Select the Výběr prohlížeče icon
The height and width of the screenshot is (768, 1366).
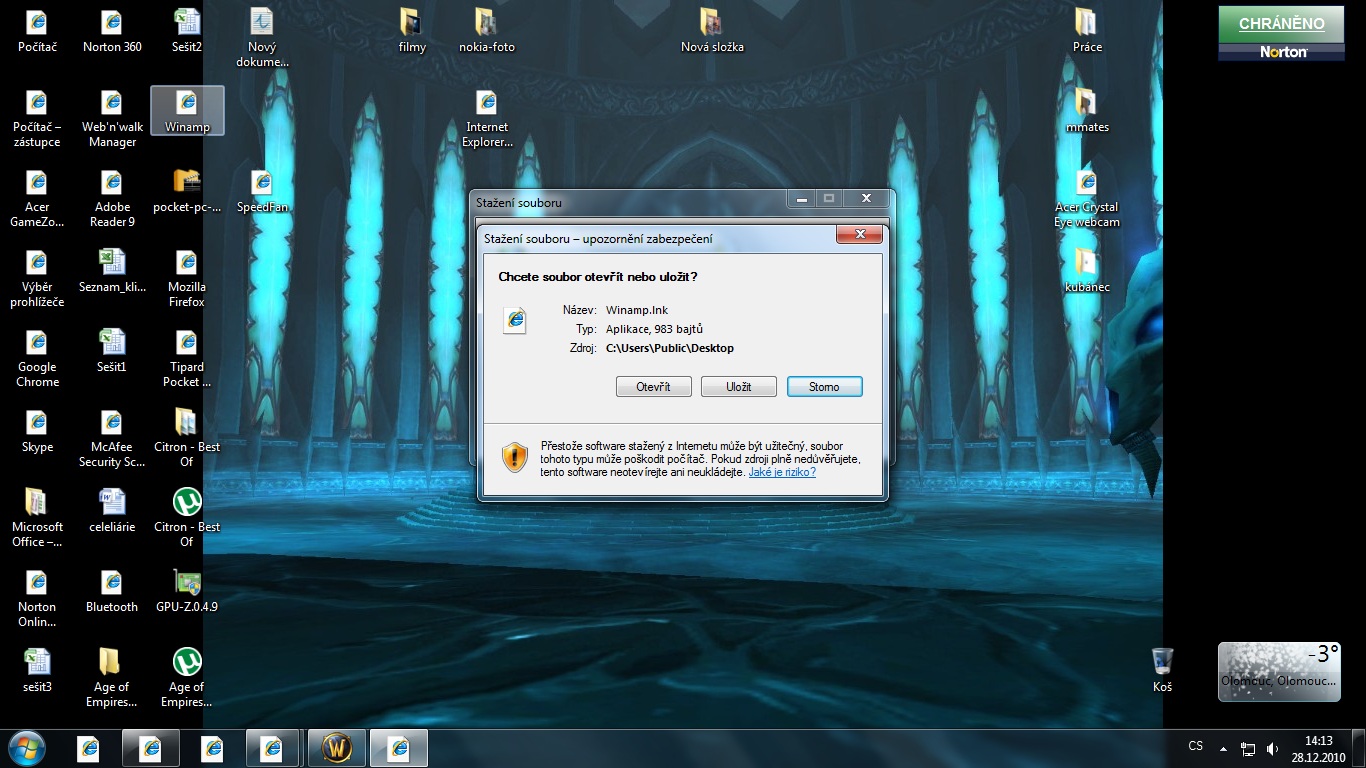37,278
